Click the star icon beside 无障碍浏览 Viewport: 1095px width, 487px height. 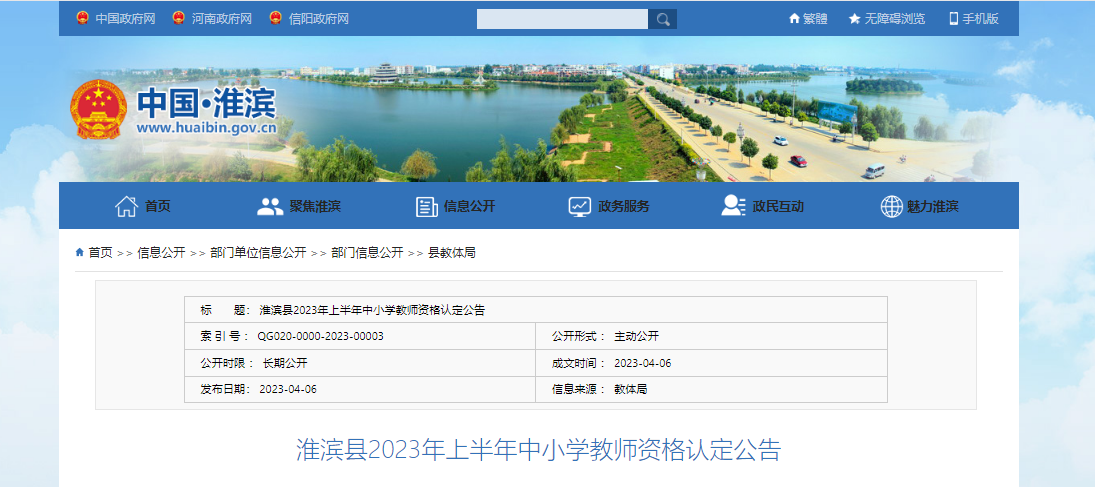point(855,19)
